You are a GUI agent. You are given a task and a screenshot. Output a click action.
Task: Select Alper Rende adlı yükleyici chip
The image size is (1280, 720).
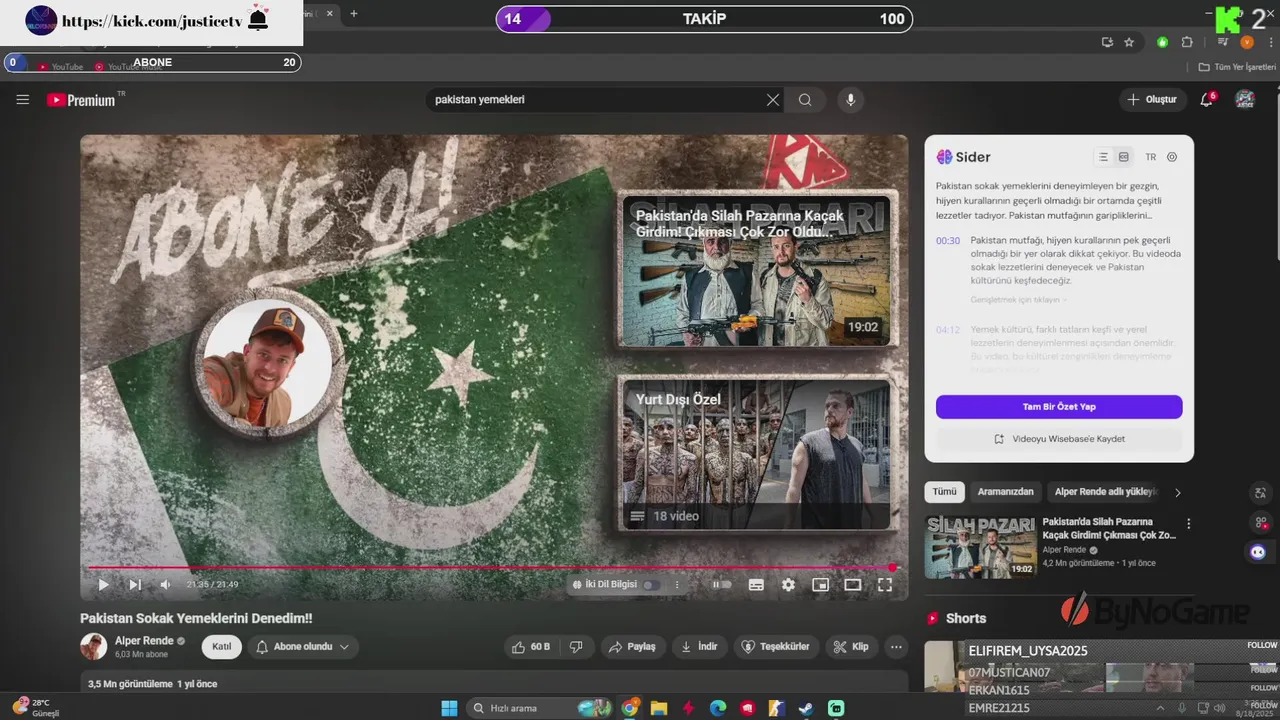pos(1105,492)
